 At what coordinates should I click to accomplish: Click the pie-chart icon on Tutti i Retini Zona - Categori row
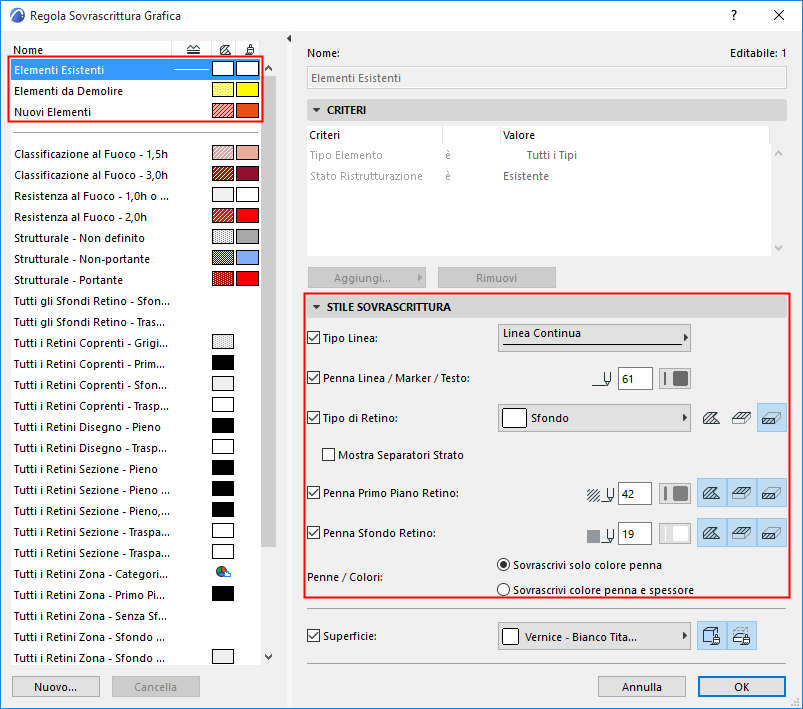pos(223,572)
